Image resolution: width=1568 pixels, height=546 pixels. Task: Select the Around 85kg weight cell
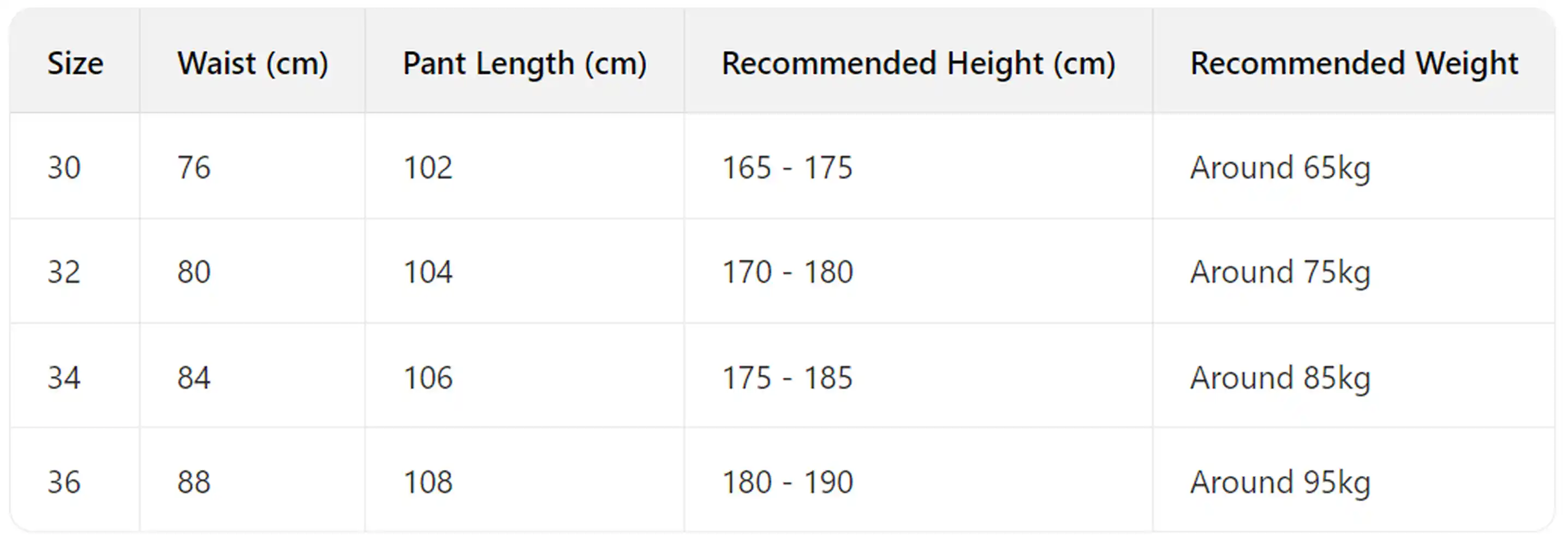[1280, 377]
